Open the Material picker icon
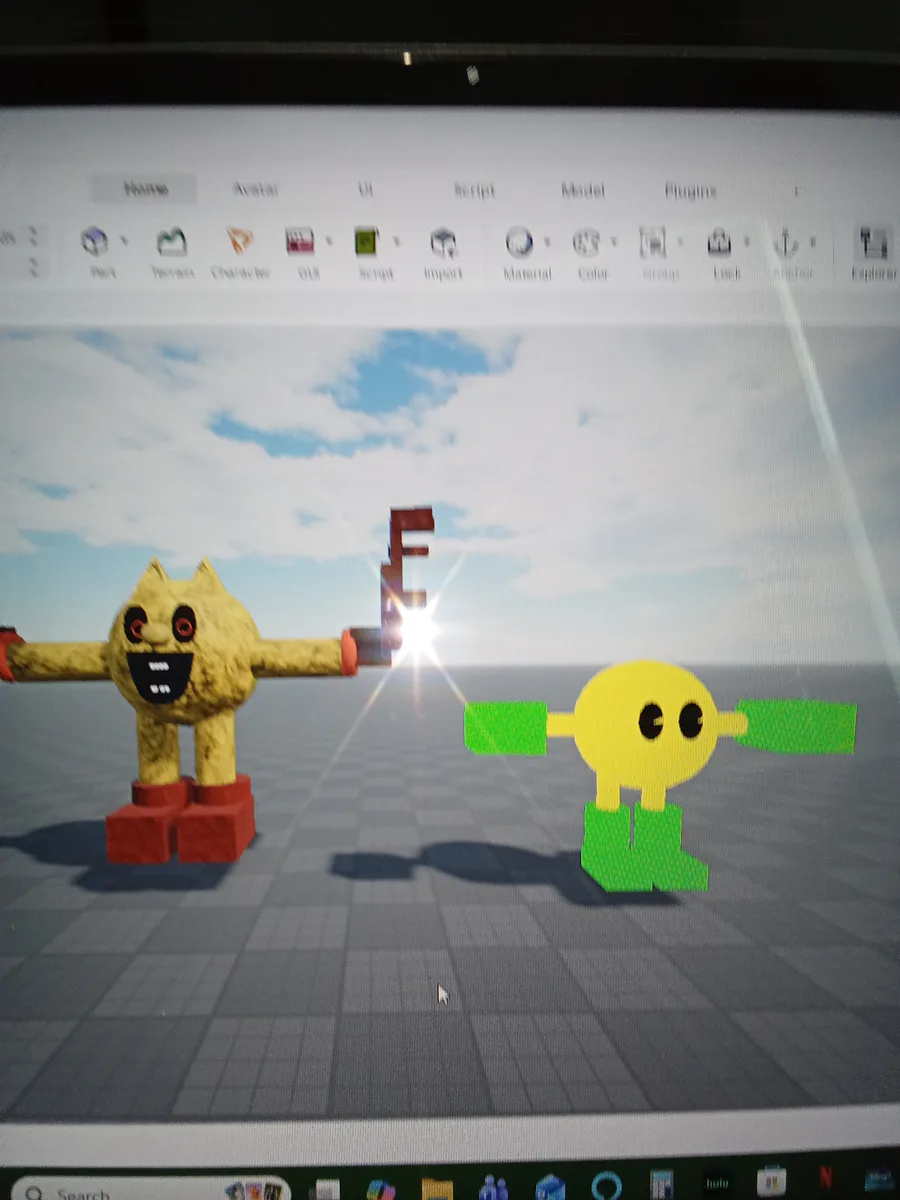Screen dimensions: 900x1200 tap(519, 242)
